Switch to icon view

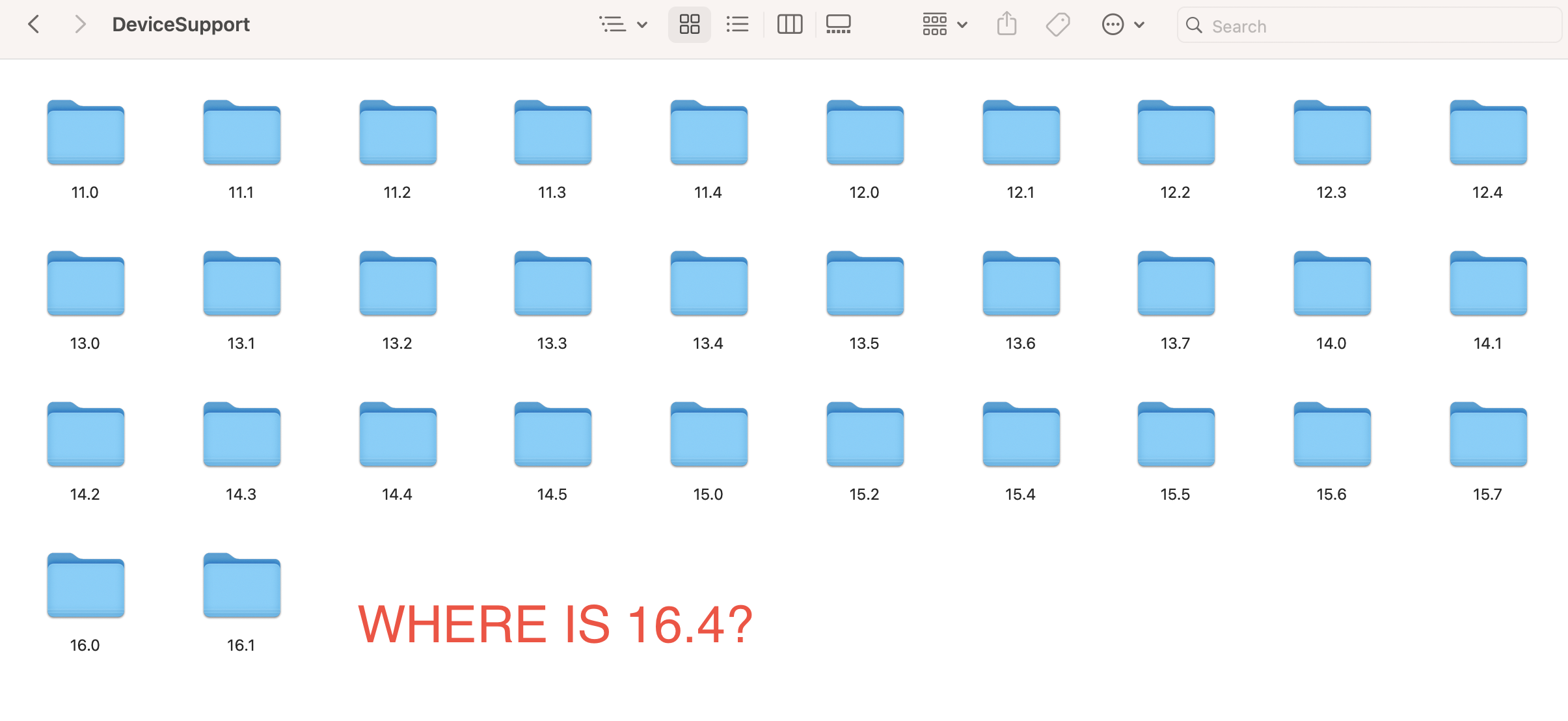pyautogui.click(x=689, y=25)
